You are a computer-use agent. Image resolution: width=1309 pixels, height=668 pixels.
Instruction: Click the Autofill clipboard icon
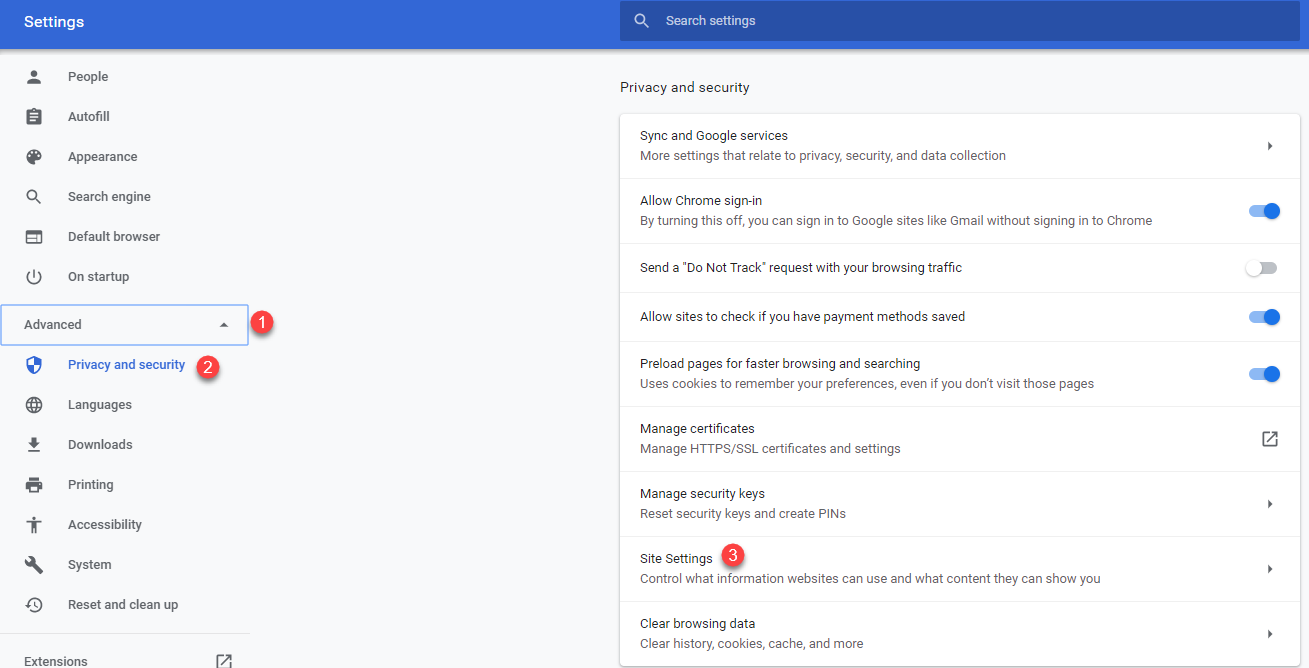34,117
